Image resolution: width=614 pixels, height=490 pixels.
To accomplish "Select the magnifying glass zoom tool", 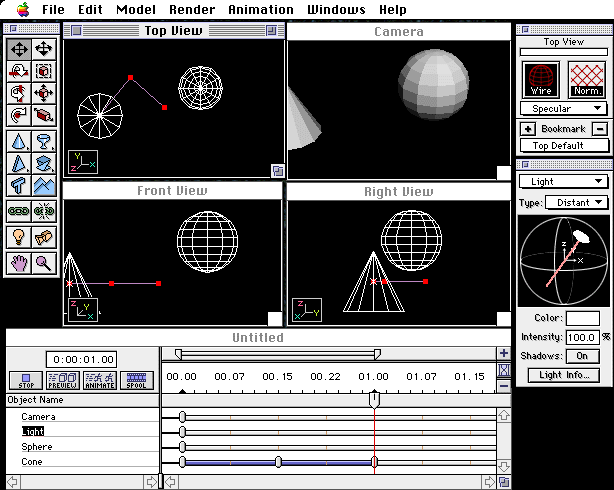I will point(44,263).
